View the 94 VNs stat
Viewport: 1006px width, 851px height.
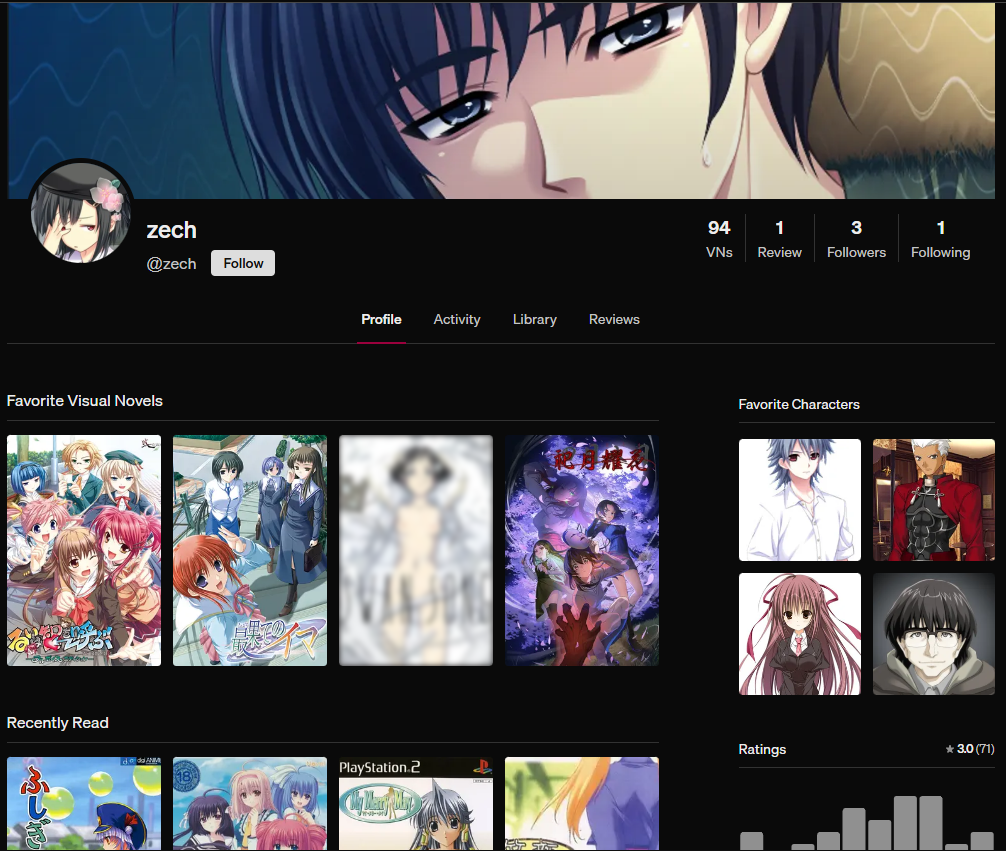click(x=719, y=239)
